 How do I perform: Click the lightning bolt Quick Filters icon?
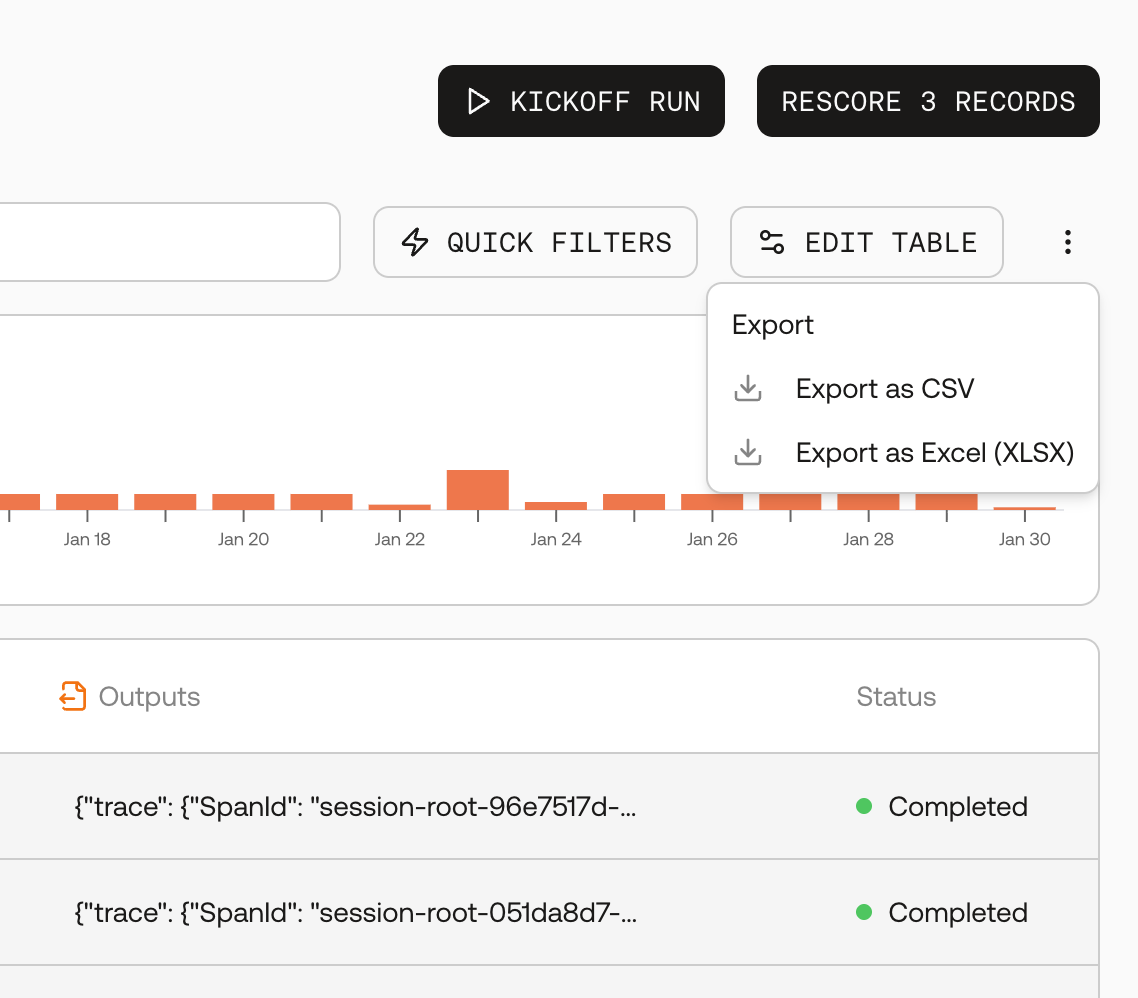coord(415,242)
